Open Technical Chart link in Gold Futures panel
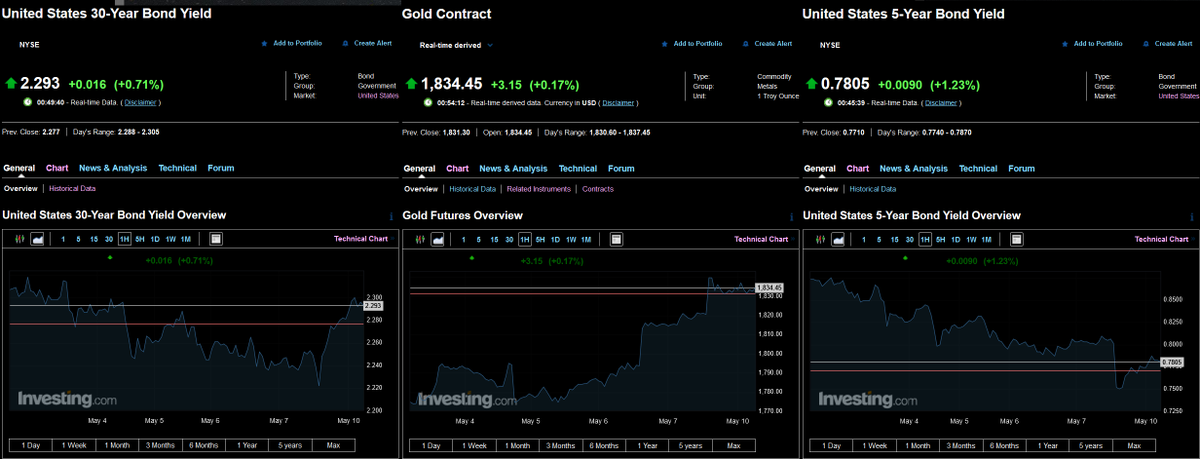The height and width of the screenshot is (459, 1200). (x=761, y=239)
